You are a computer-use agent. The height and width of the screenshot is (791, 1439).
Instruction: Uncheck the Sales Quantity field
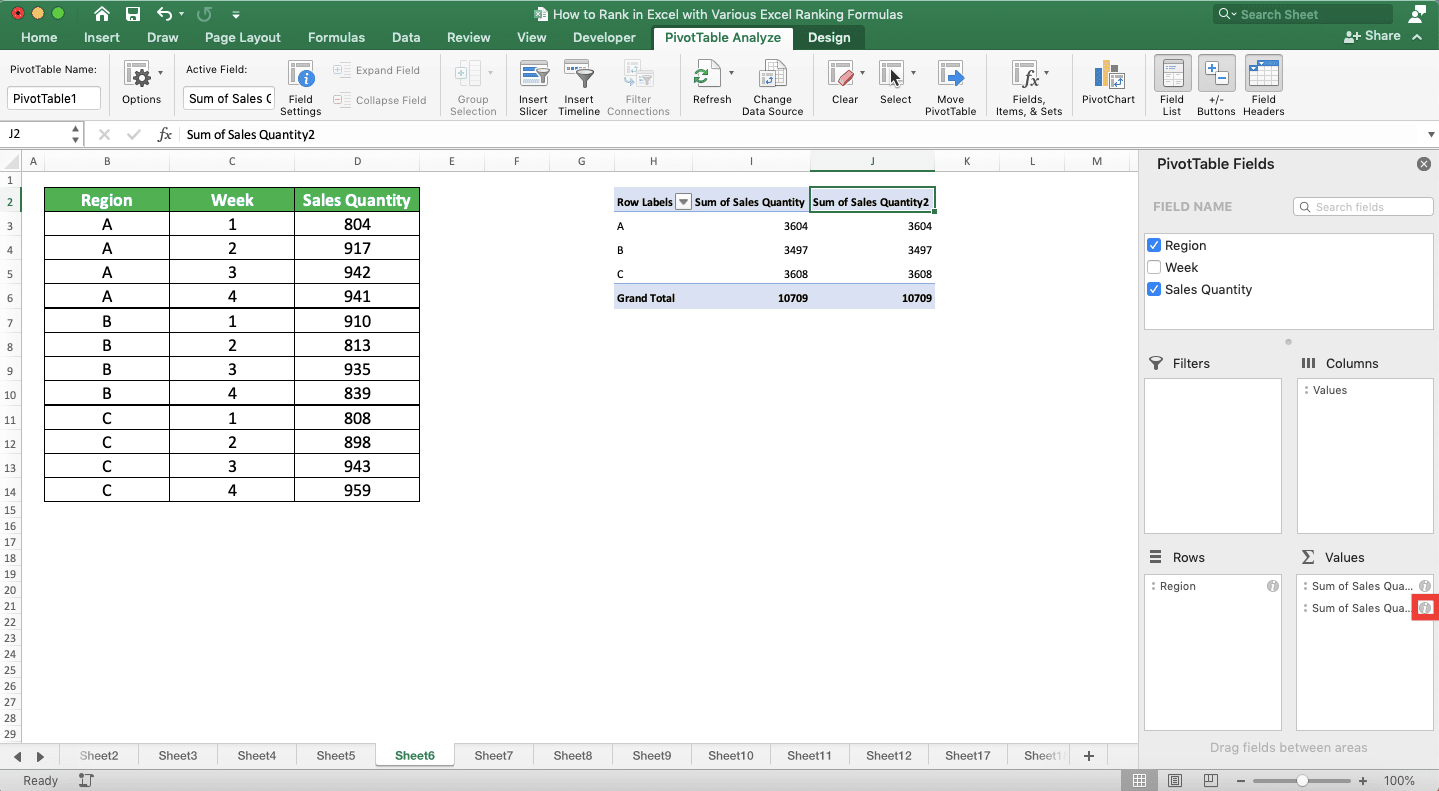(x=1154, y=289)
